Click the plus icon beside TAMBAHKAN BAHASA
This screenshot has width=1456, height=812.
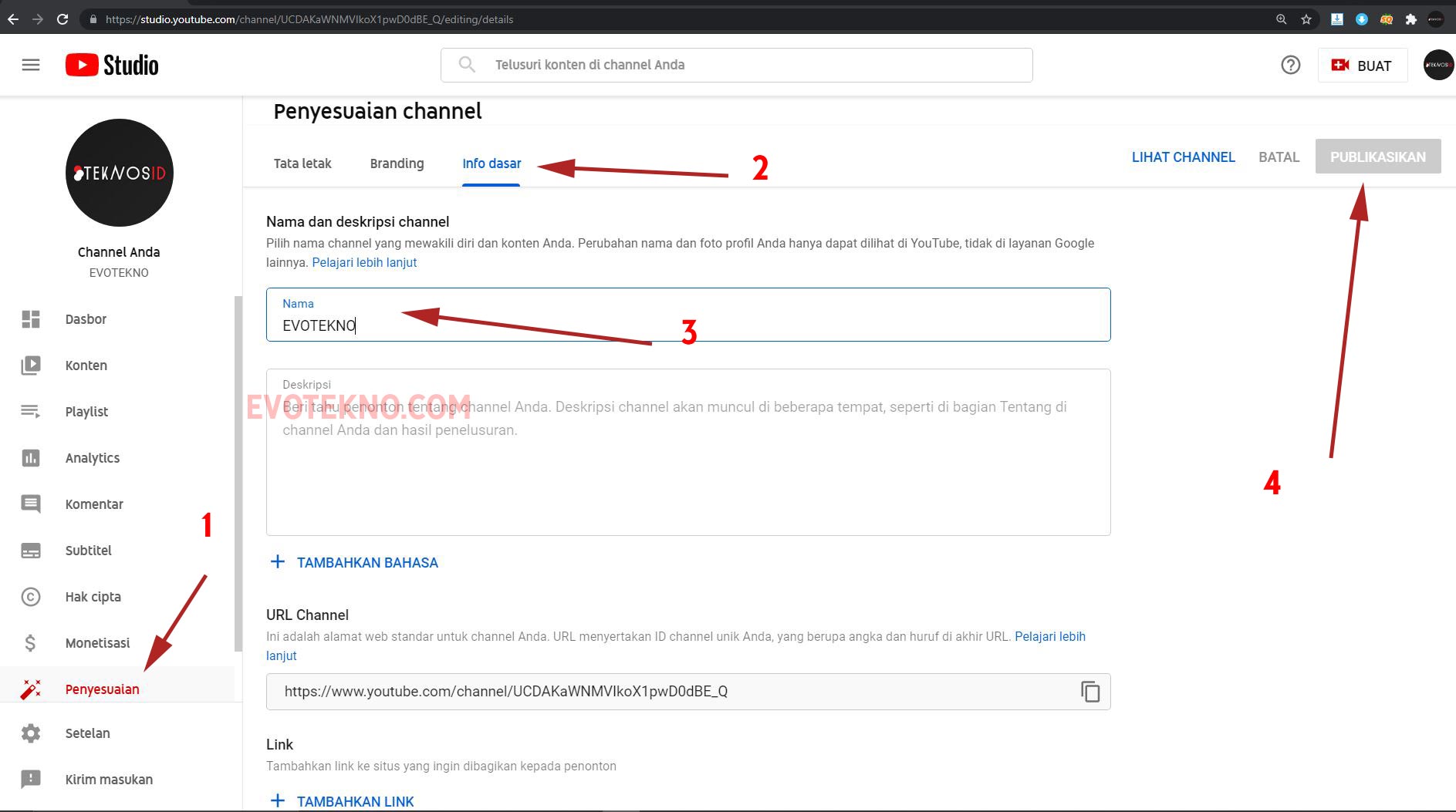[278, 562]
